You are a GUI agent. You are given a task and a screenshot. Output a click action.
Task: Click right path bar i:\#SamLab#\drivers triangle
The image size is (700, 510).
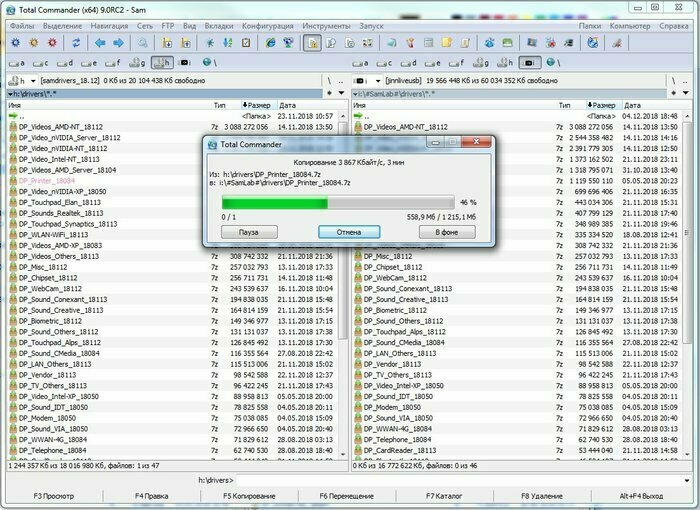tap(355, 94)
